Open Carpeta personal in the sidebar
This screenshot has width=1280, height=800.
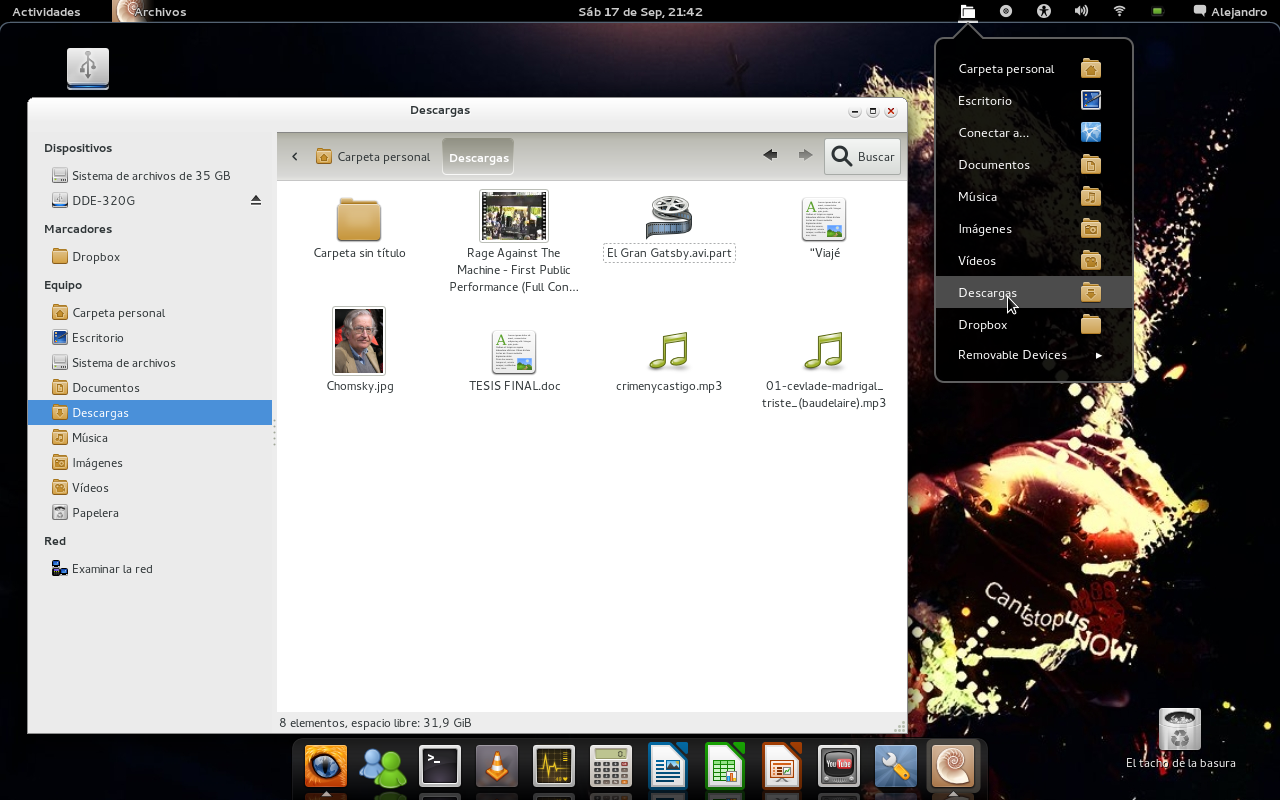pos(150,312)
